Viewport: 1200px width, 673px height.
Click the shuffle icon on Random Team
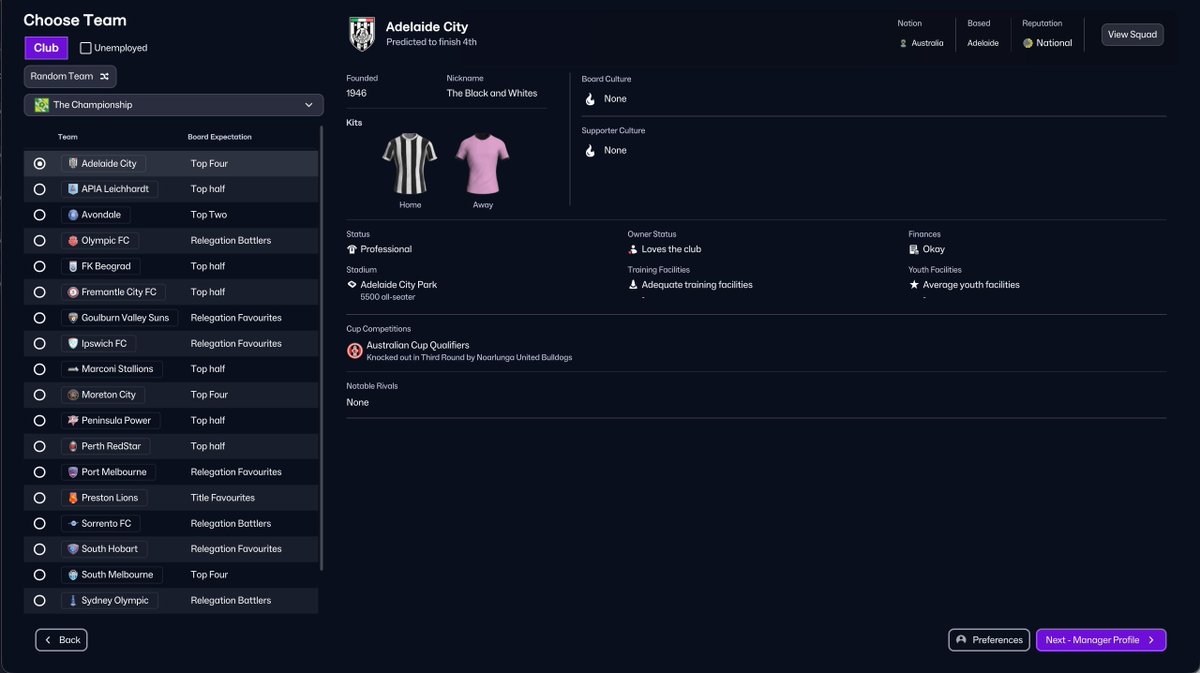click(x=104, y=76)
